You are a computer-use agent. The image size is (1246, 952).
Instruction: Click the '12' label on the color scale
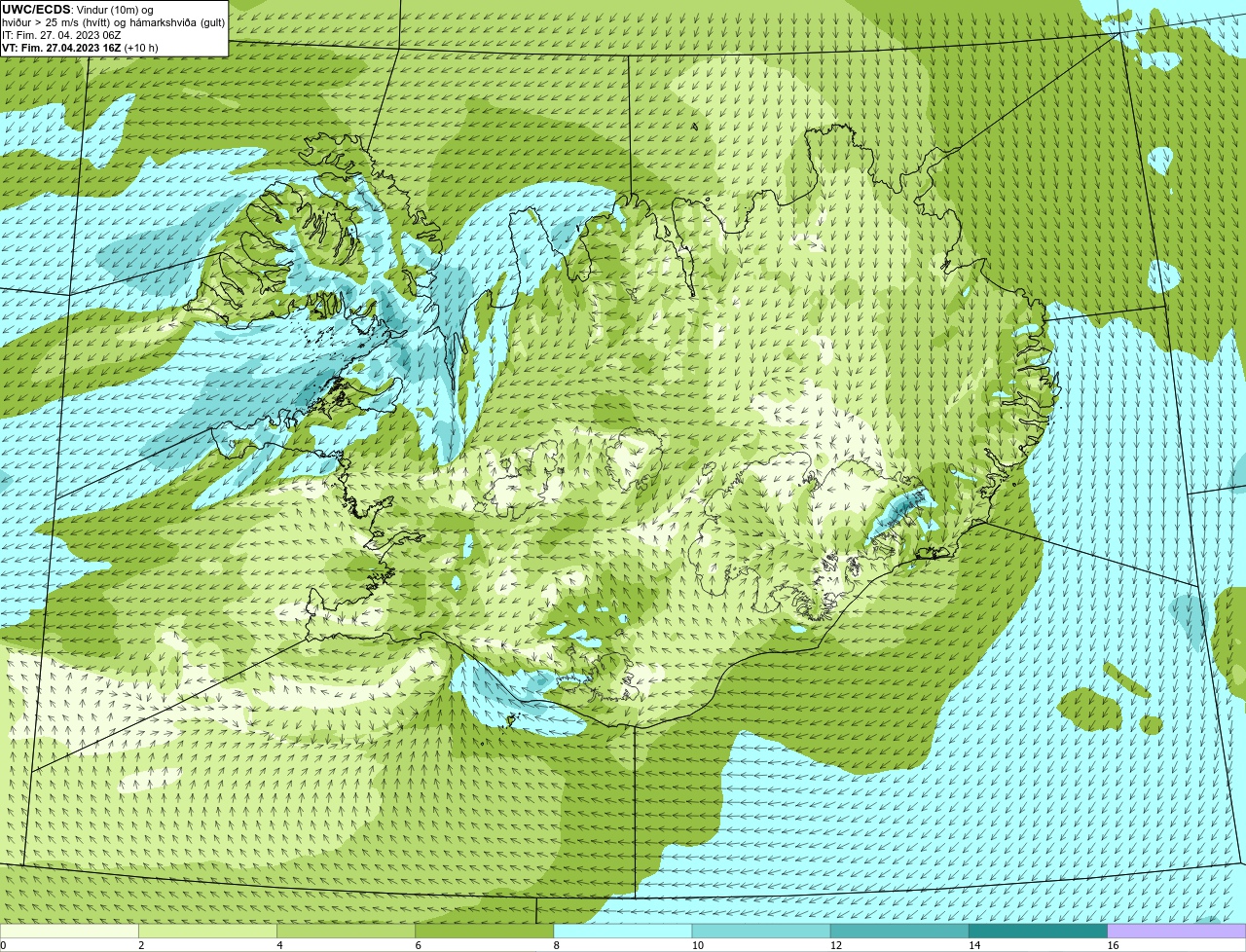[835, 945]
